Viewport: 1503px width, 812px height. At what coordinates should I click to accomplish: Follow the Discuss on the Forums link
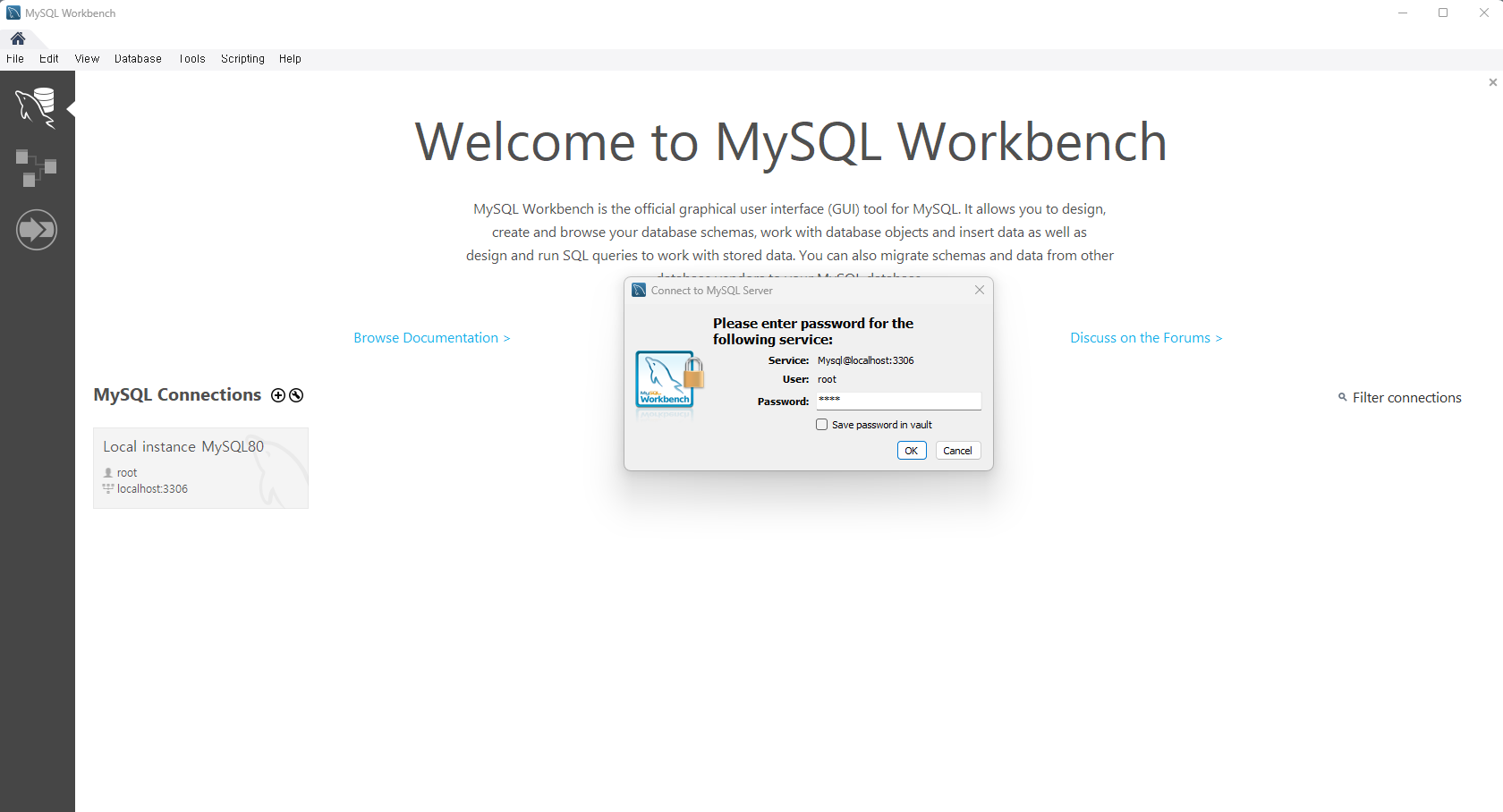(1146, 338)
